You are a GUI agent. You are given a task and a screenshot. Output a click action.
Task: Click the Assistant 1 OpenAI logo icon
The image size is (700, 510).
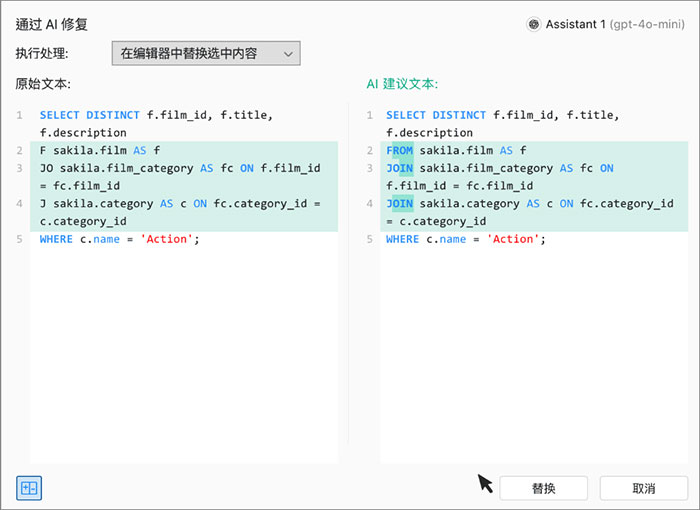click(533, 24)
